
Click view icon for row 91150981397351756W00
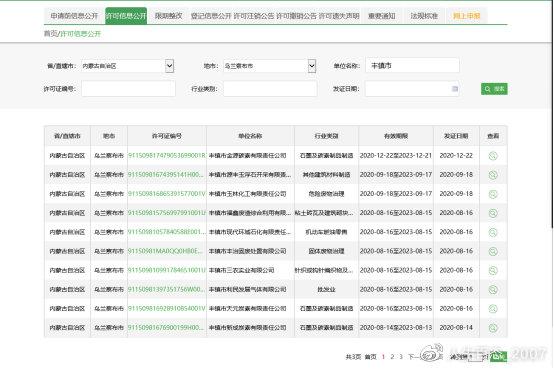point(493,289)
